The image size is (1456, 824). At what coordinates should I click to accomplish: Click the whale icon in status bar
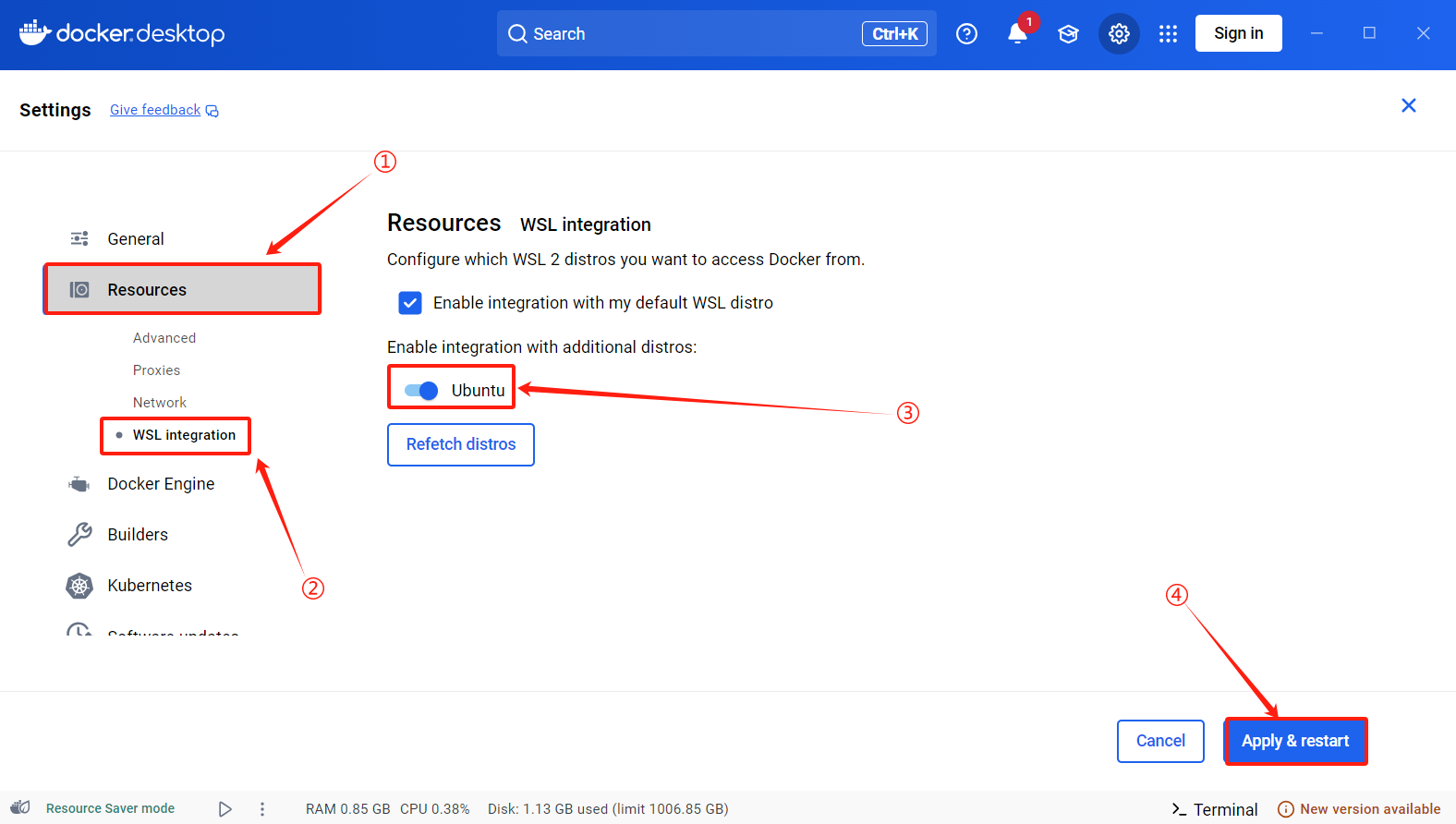pos(21,808)
